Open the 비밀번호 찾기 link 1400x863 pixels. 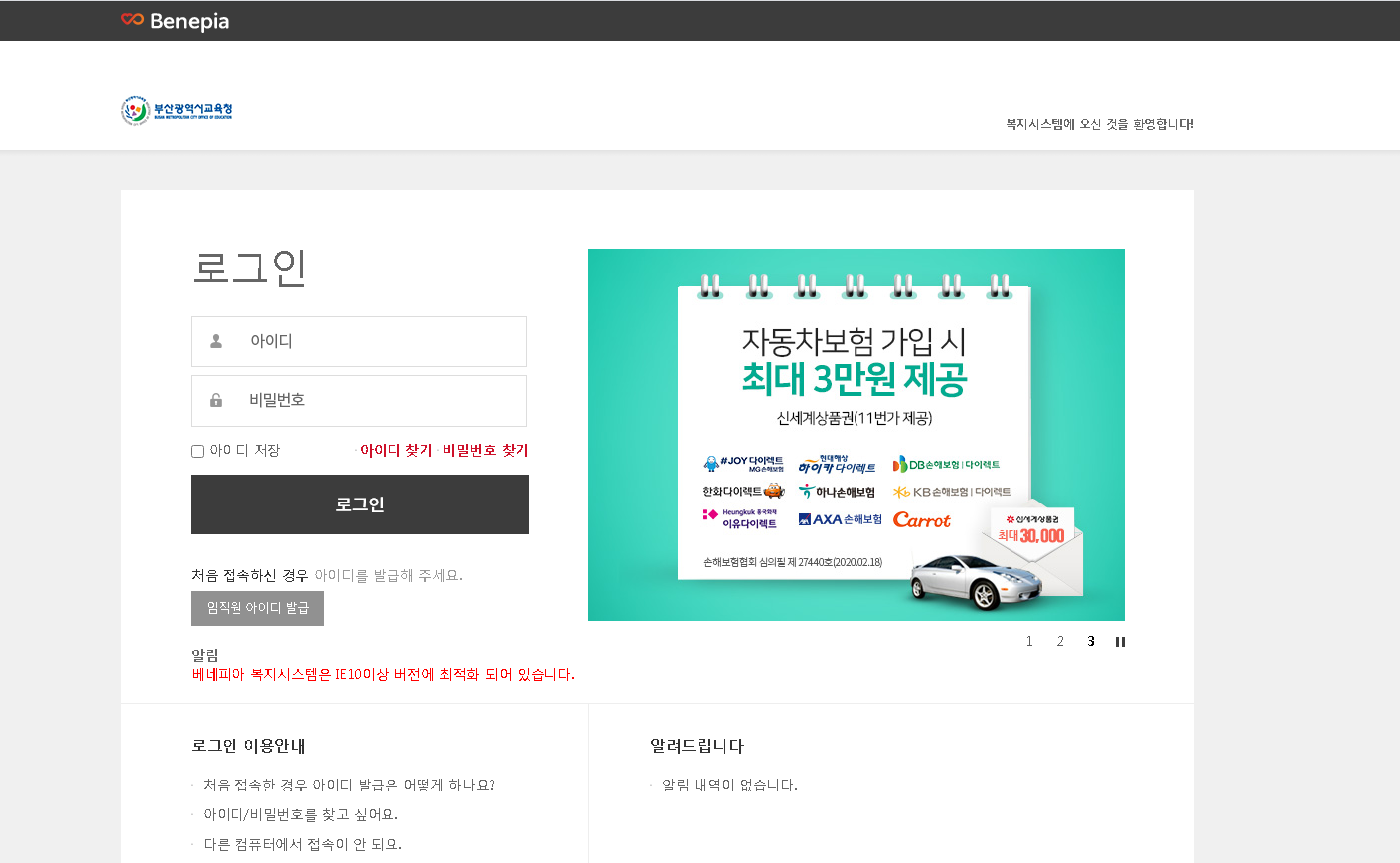[x=485, y=450]
